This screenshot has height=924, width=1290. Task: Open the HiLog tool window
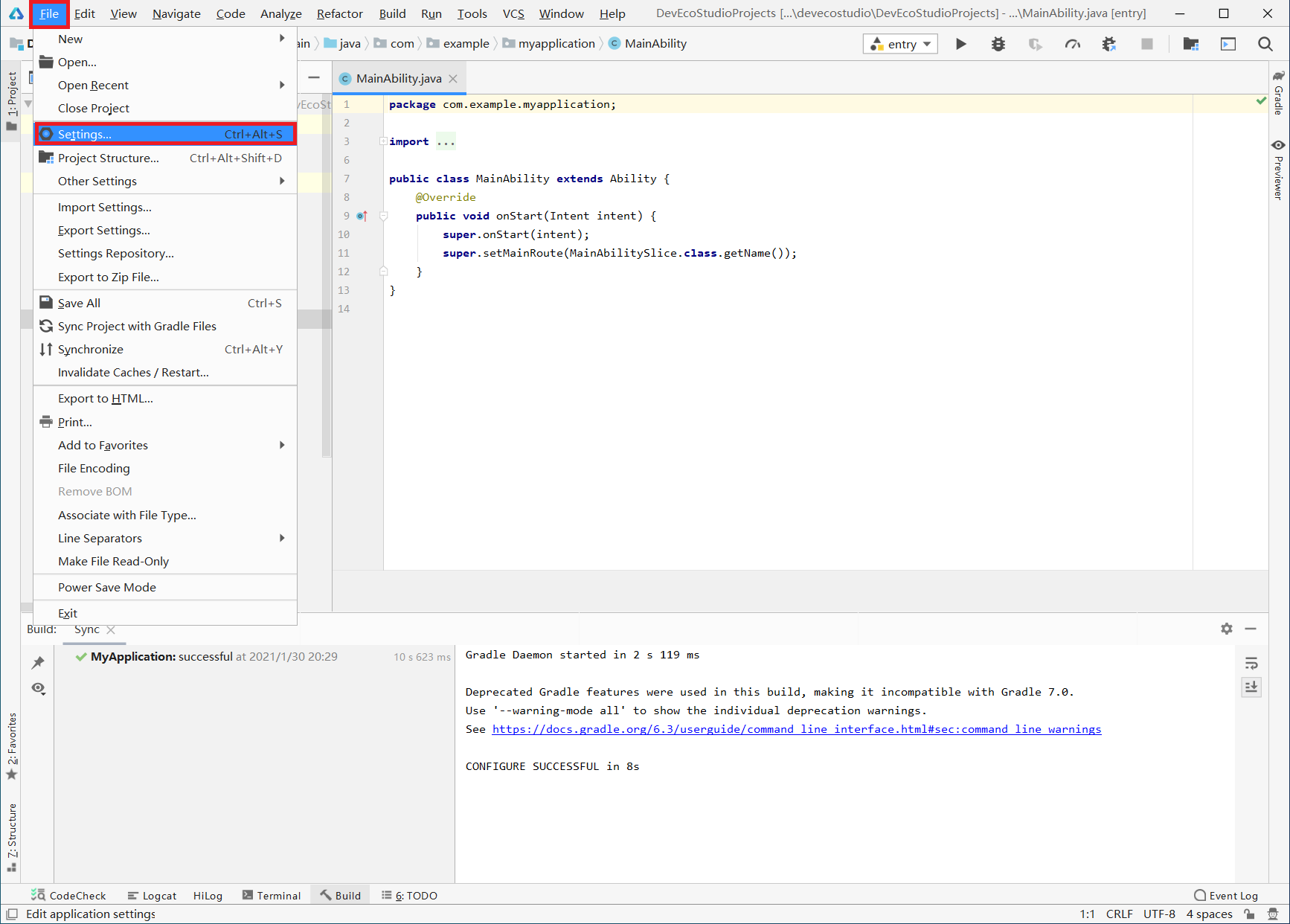pyautogui.click(x=208, y=896)
